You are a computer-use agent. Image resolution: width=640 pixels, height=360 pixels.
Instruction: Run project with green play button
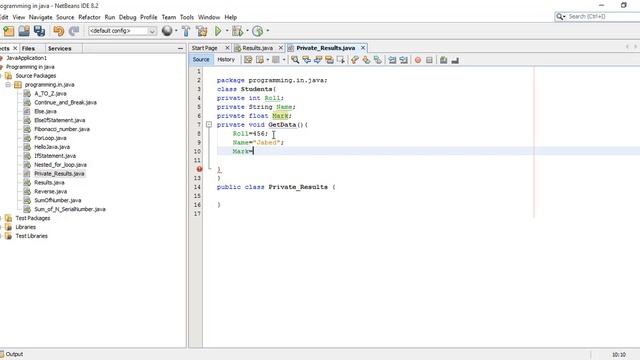click(218, 31)
